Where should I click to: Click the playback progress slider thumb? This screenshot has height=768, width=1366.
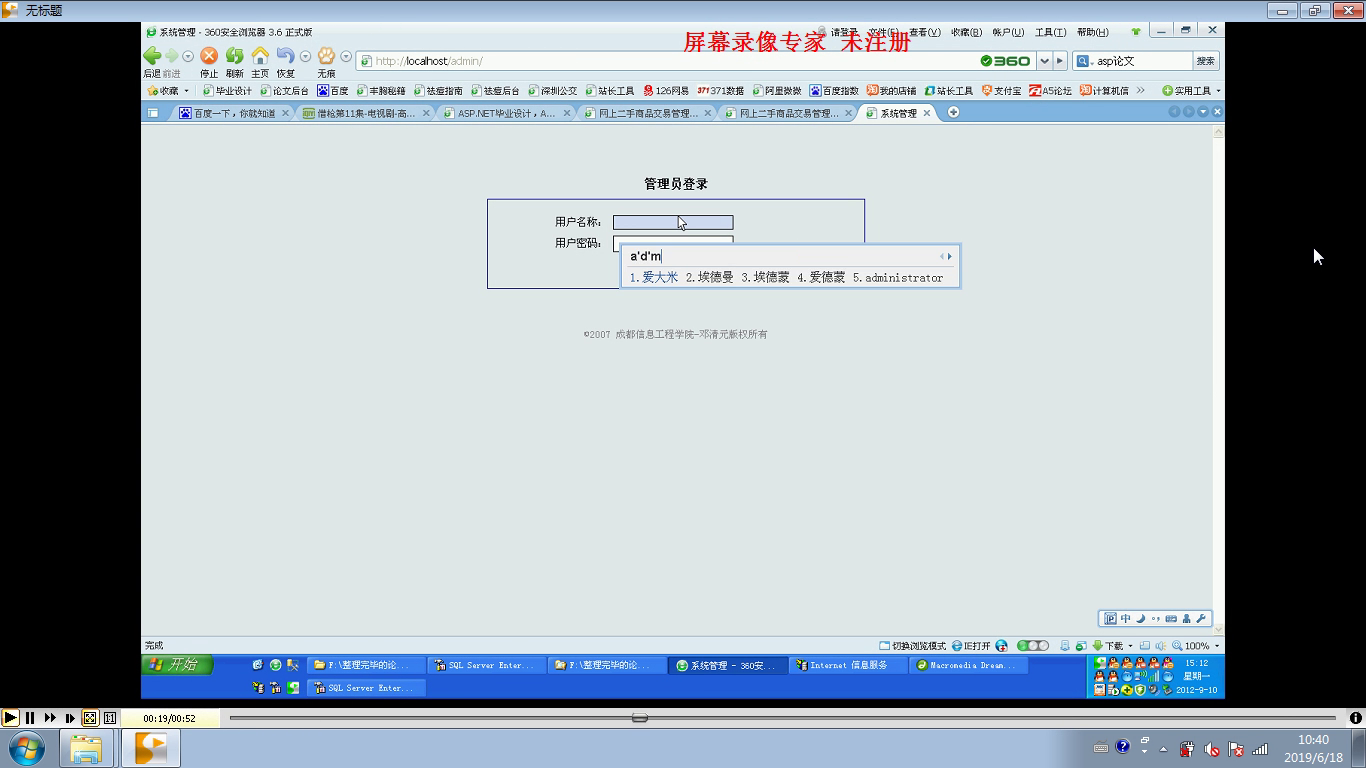click(640, 717)
